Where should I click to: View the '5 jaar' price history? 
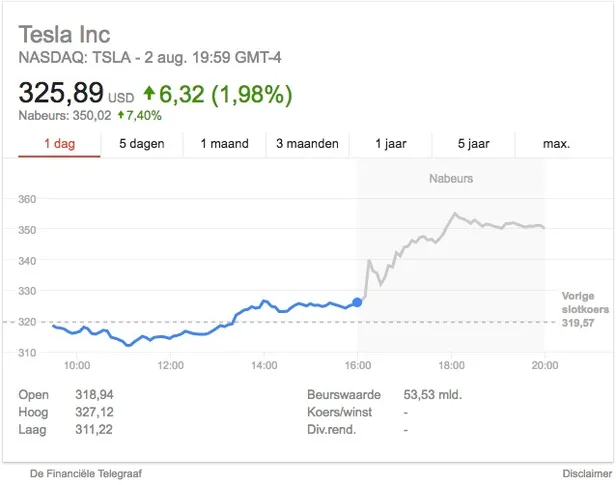(474, 144)
